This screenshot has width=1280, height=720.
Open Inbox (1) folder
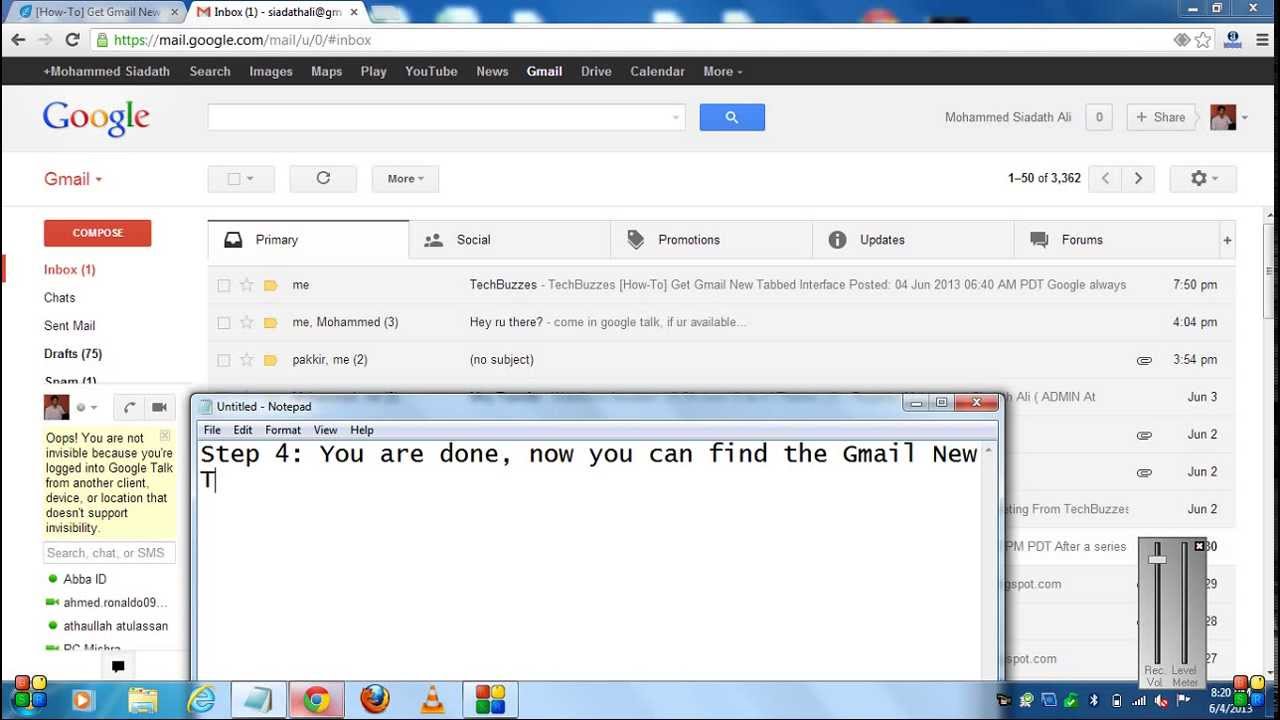point(70,270)
